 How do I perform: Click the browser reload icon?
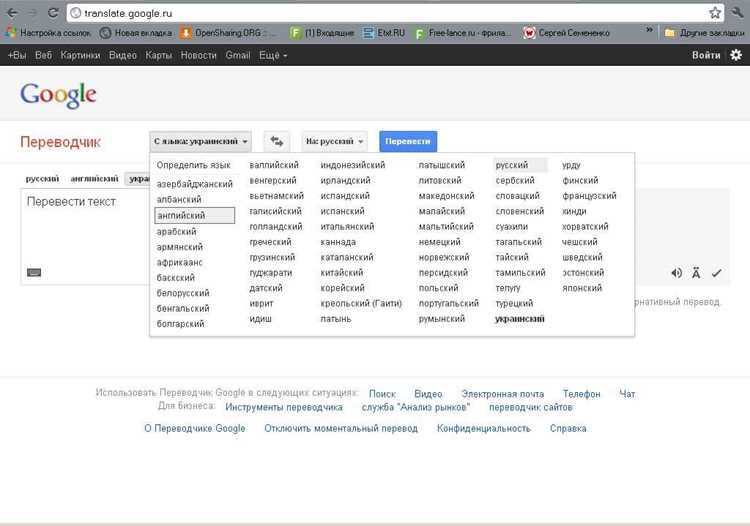[53, 13]
